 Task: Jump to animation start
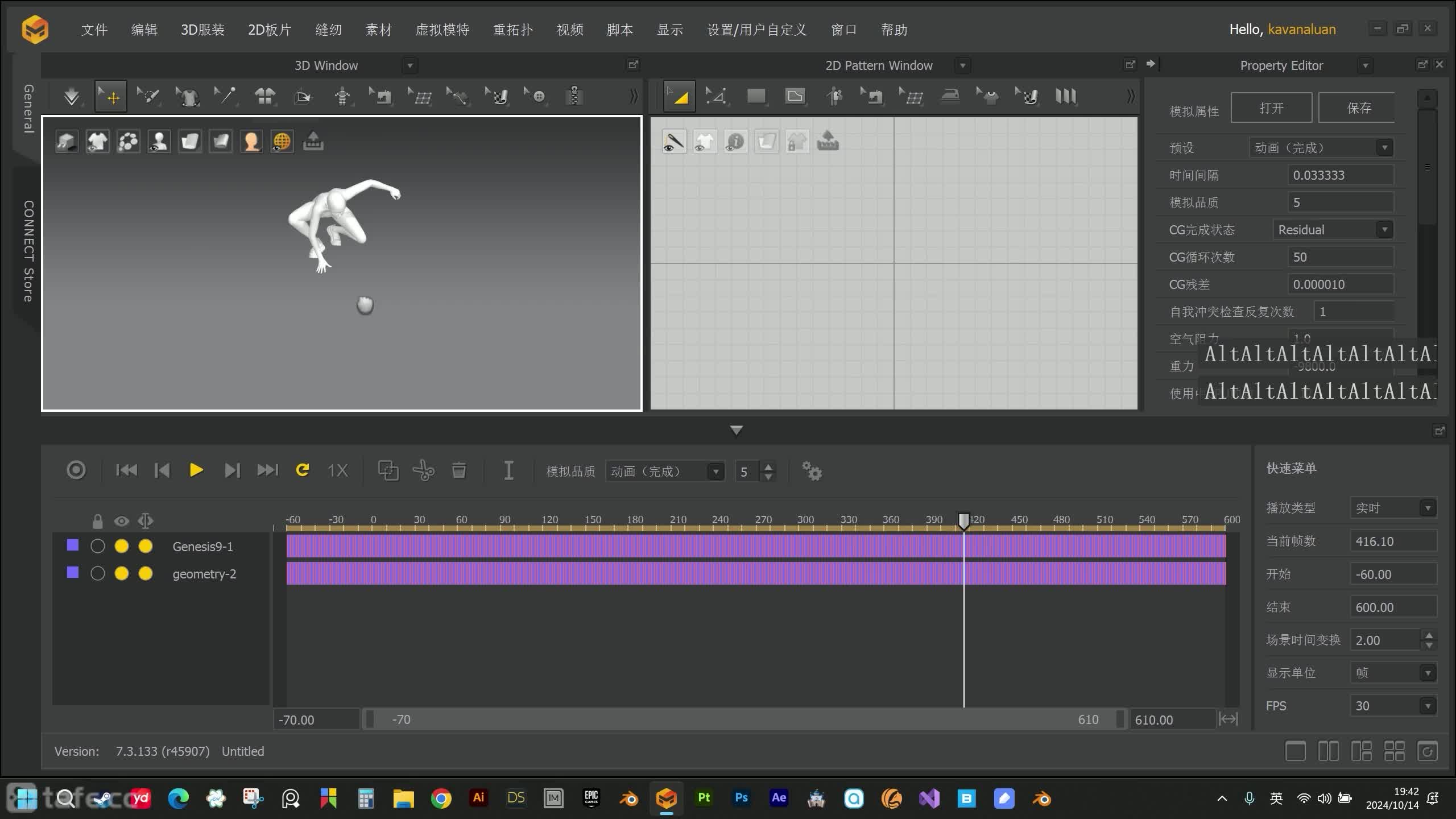(x=126, y=470)
